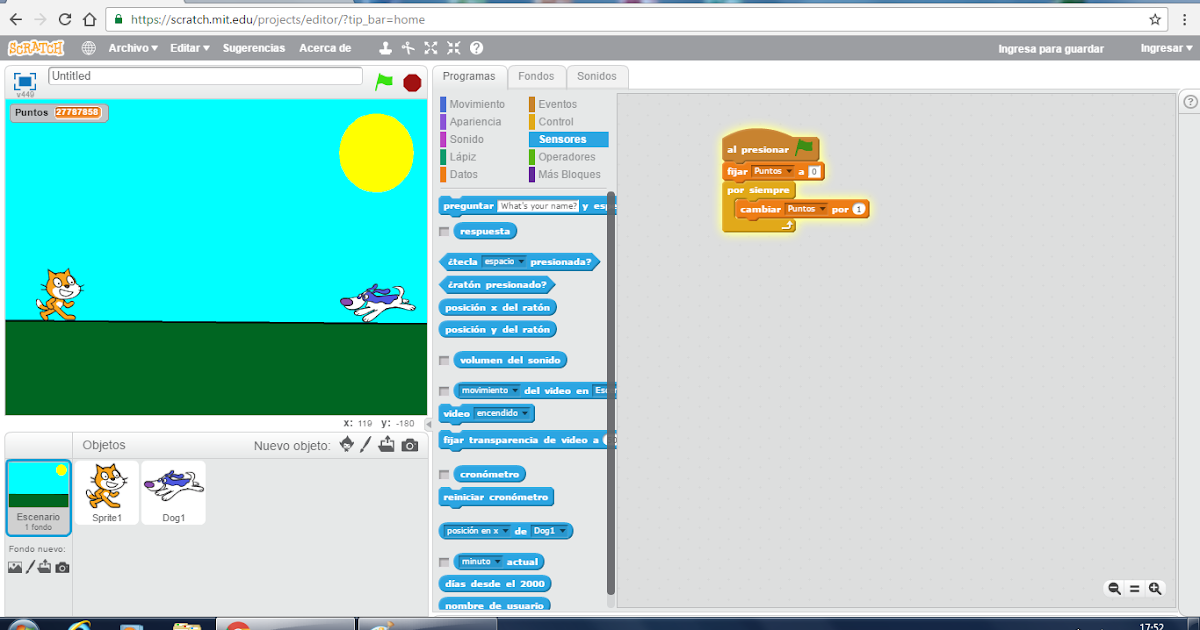Start the project with the green flag
This screenshot has height=630, width=1200.
point(383,81)
